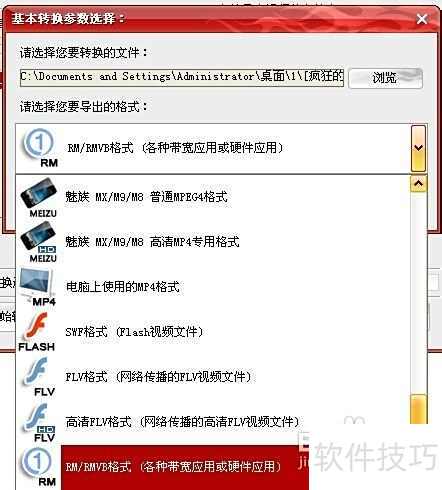This screenshot has width=442, height=490.
Task: Click the scrollbar up arrow in format list
Action: point(418,183)
